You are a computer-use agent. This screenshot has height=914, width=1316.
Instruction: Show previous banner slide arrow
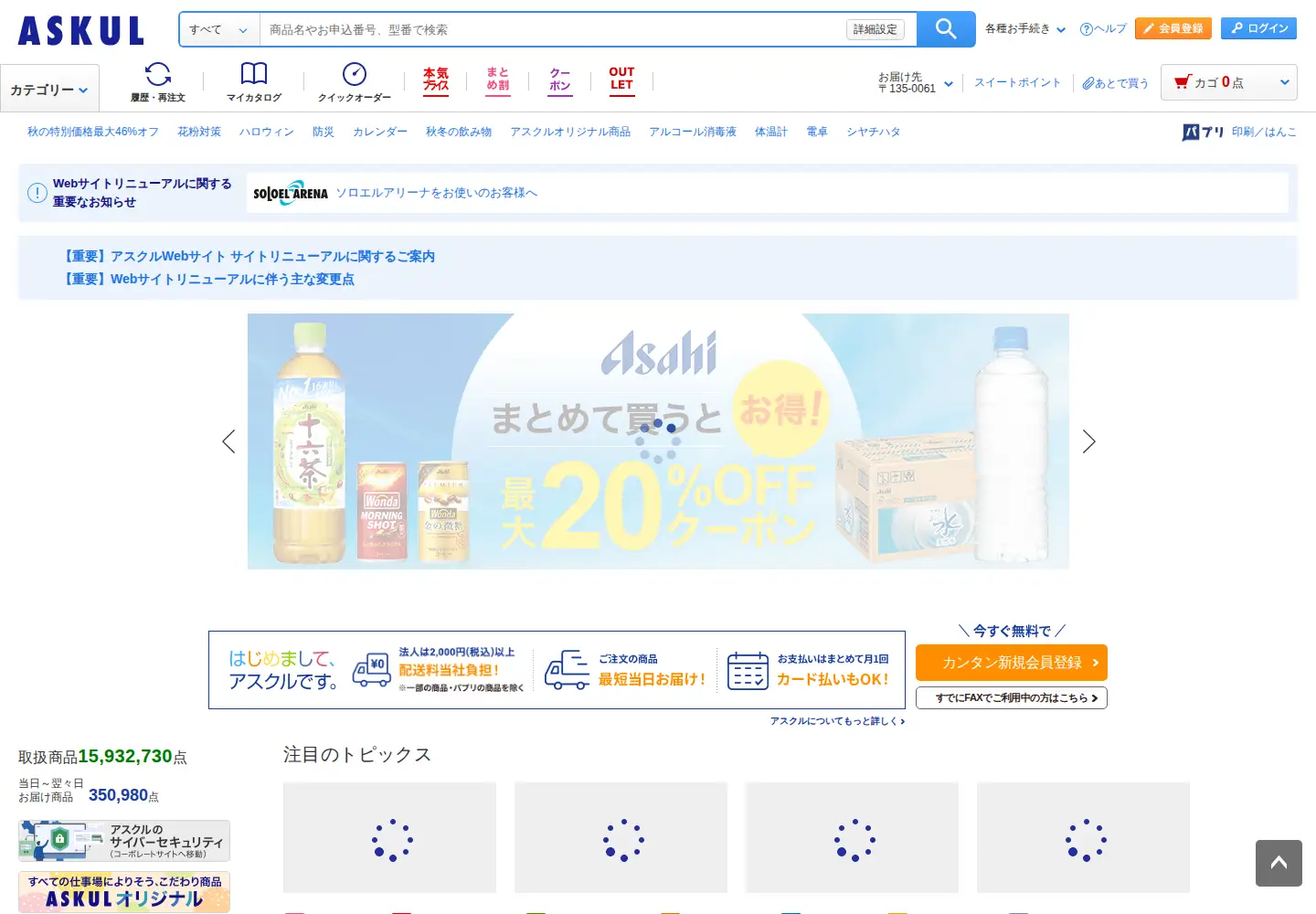coord(228,441)
